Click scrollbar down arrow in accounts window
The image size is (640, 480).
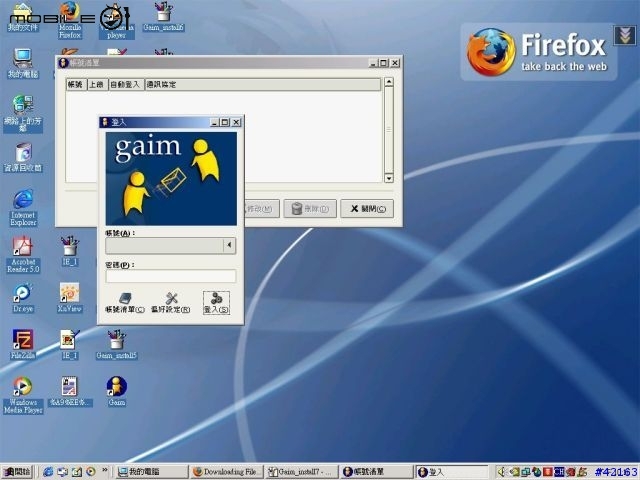[x=389, y=178]
